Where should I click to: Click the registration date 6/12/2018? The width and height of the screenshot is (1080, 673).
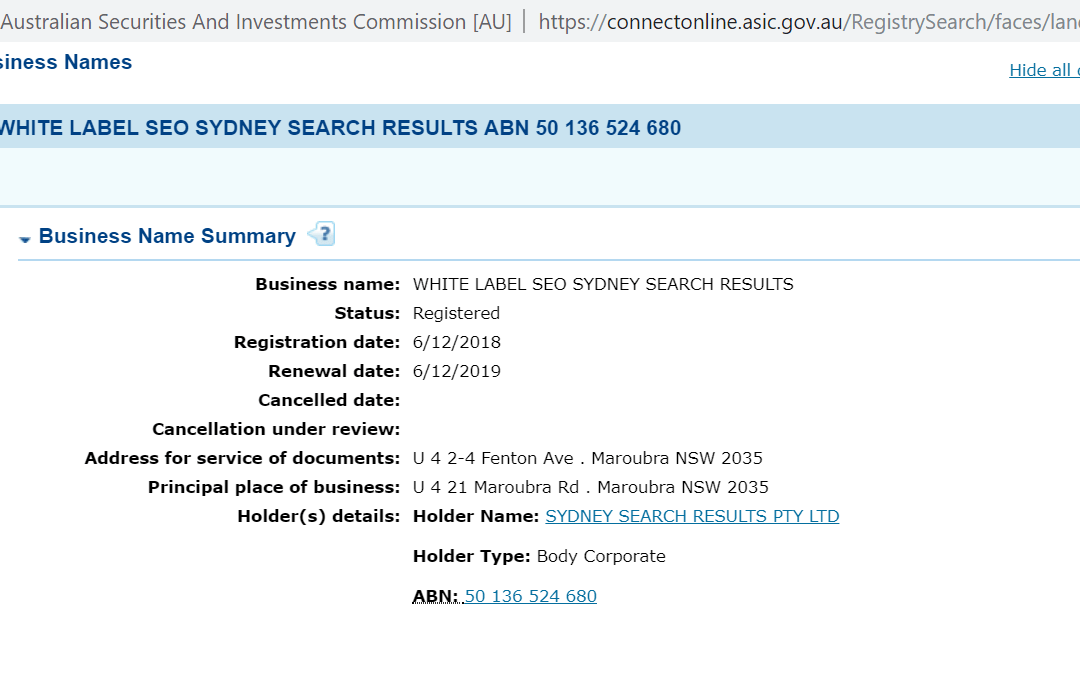(x=457, y=342)
